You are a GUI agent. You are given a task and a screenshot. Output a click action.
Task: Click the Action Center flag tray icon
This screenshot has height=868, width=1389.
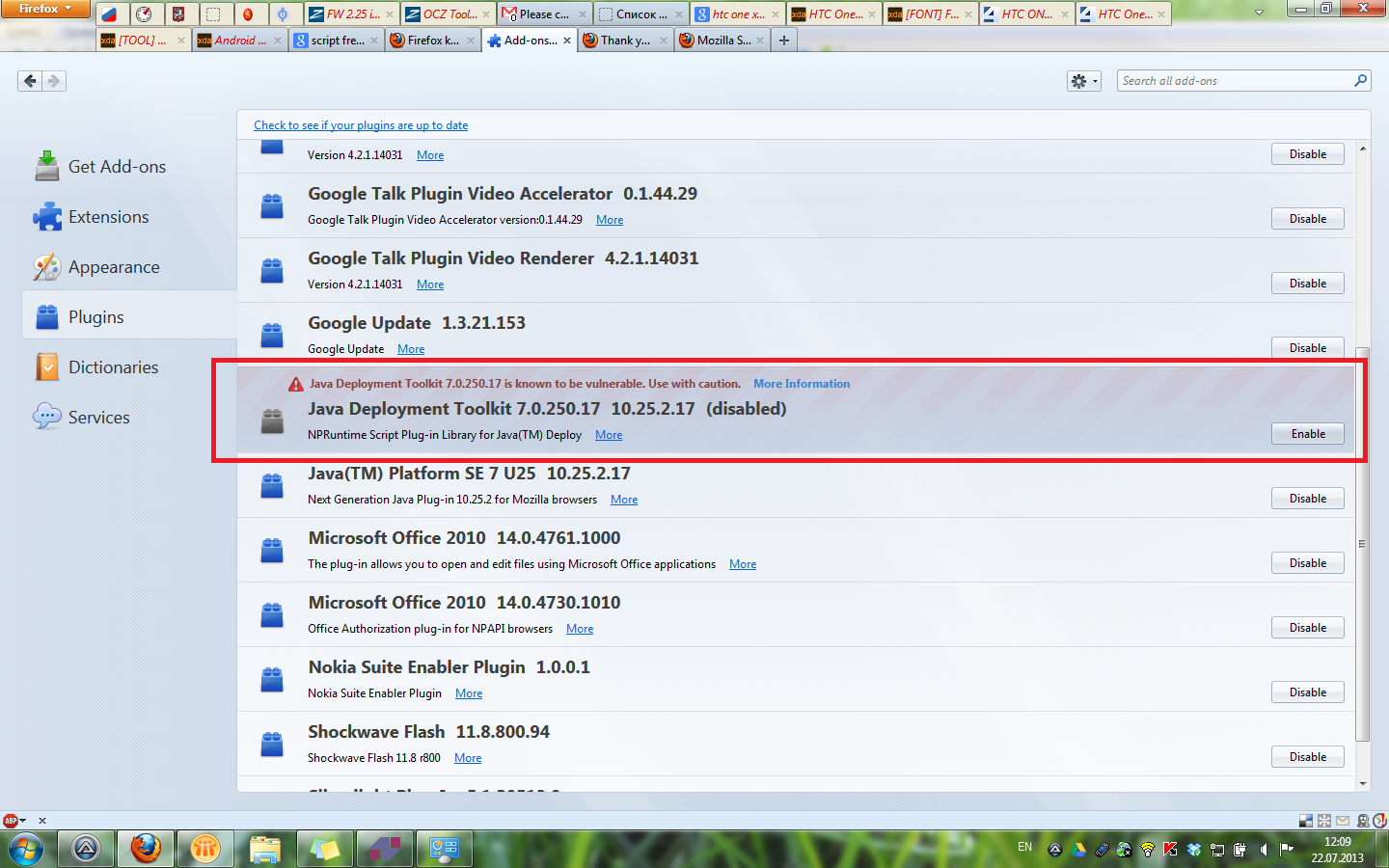pos(1287,850)
